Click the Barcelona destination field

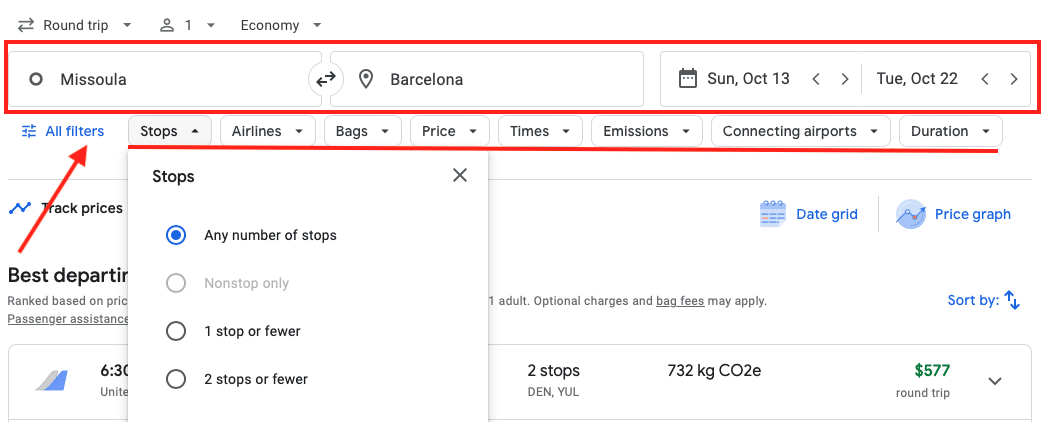pyautogui.click(x=487, y=79)
